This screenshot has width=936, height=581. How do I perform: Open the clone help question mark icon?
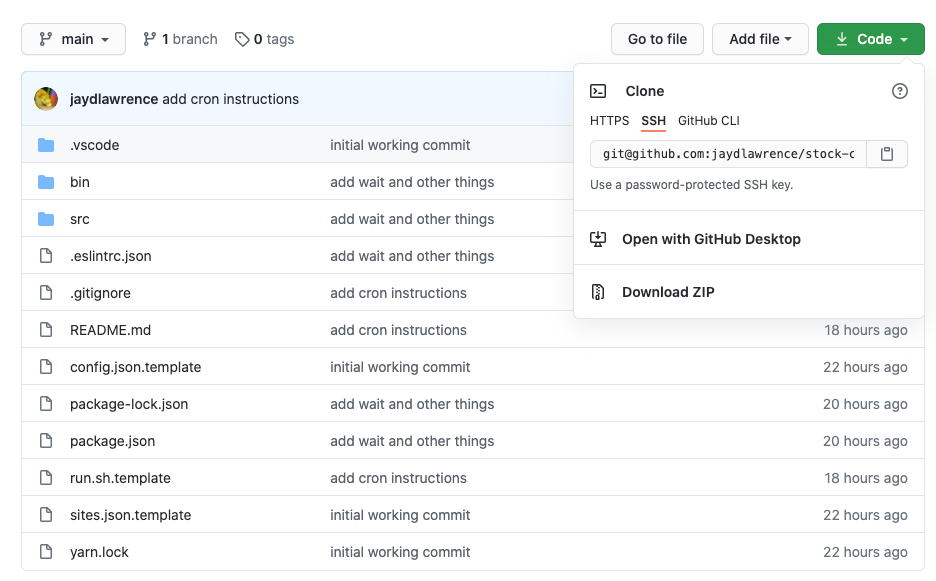pyautogui.click(x=900, y=91)
